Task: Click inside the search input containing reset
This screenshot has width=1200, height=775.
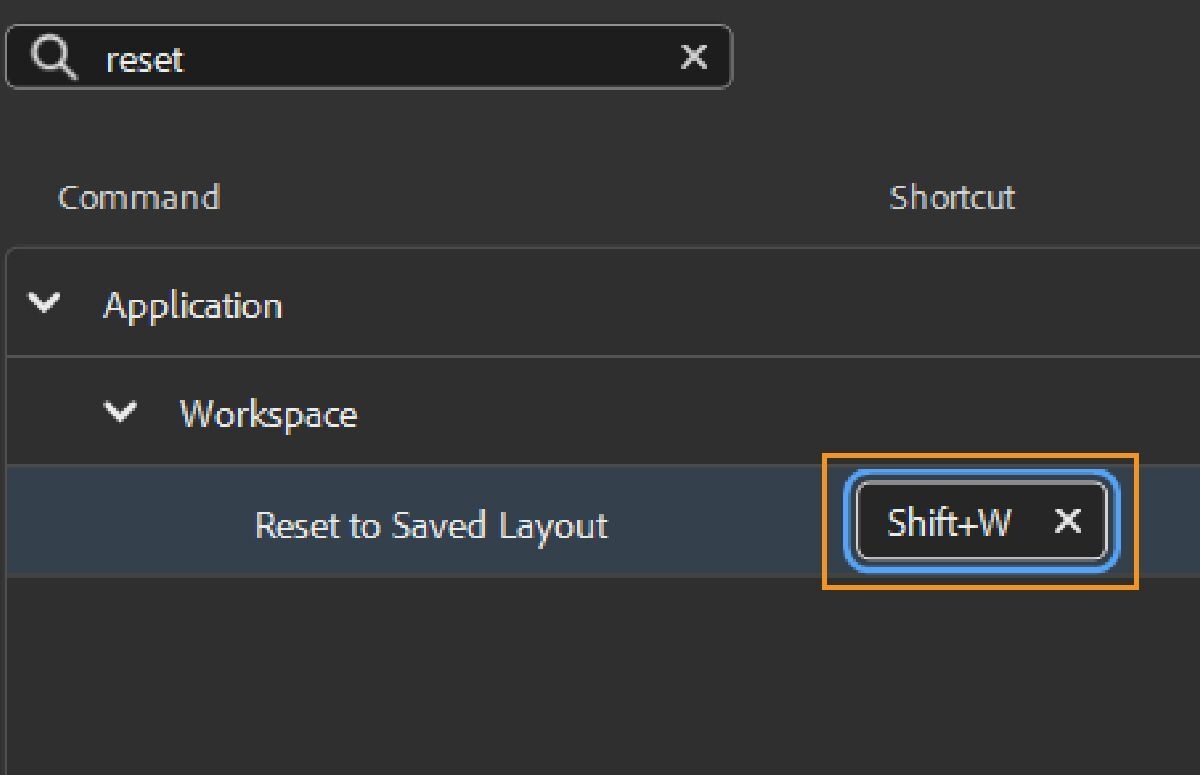Action: coord(300,57)
